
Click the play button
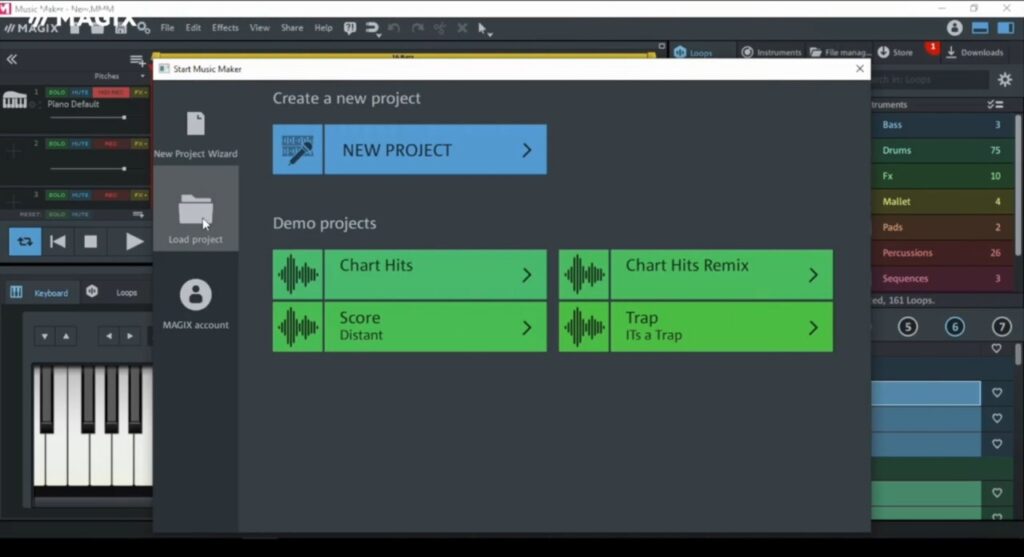(x=134, y=242)
